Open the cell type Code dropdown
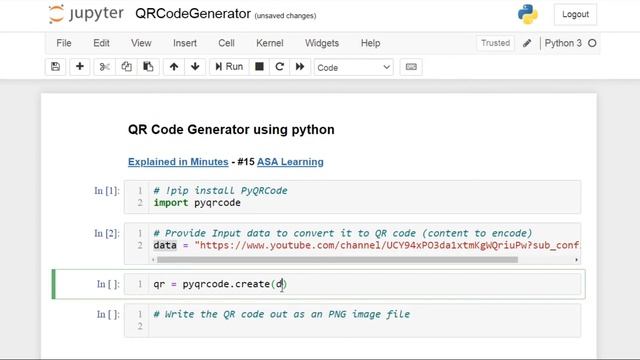 point(353,67)
